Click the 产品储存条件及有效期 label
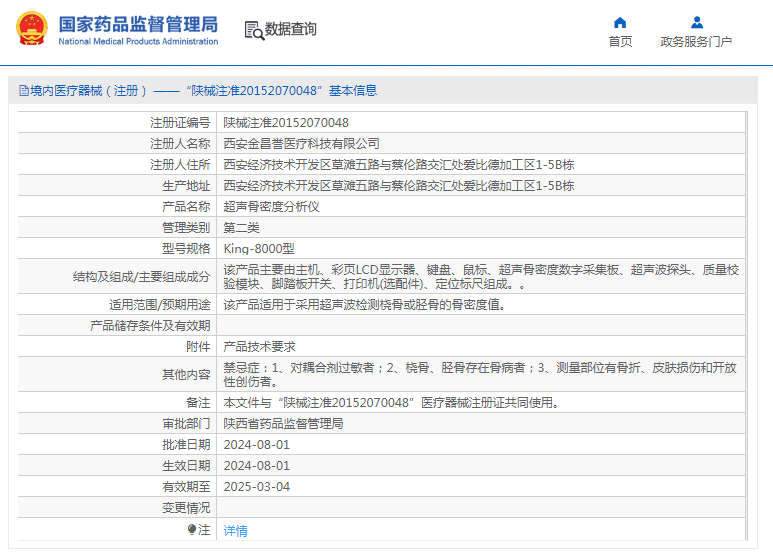 pyautogui.click(x=150, y=326)
